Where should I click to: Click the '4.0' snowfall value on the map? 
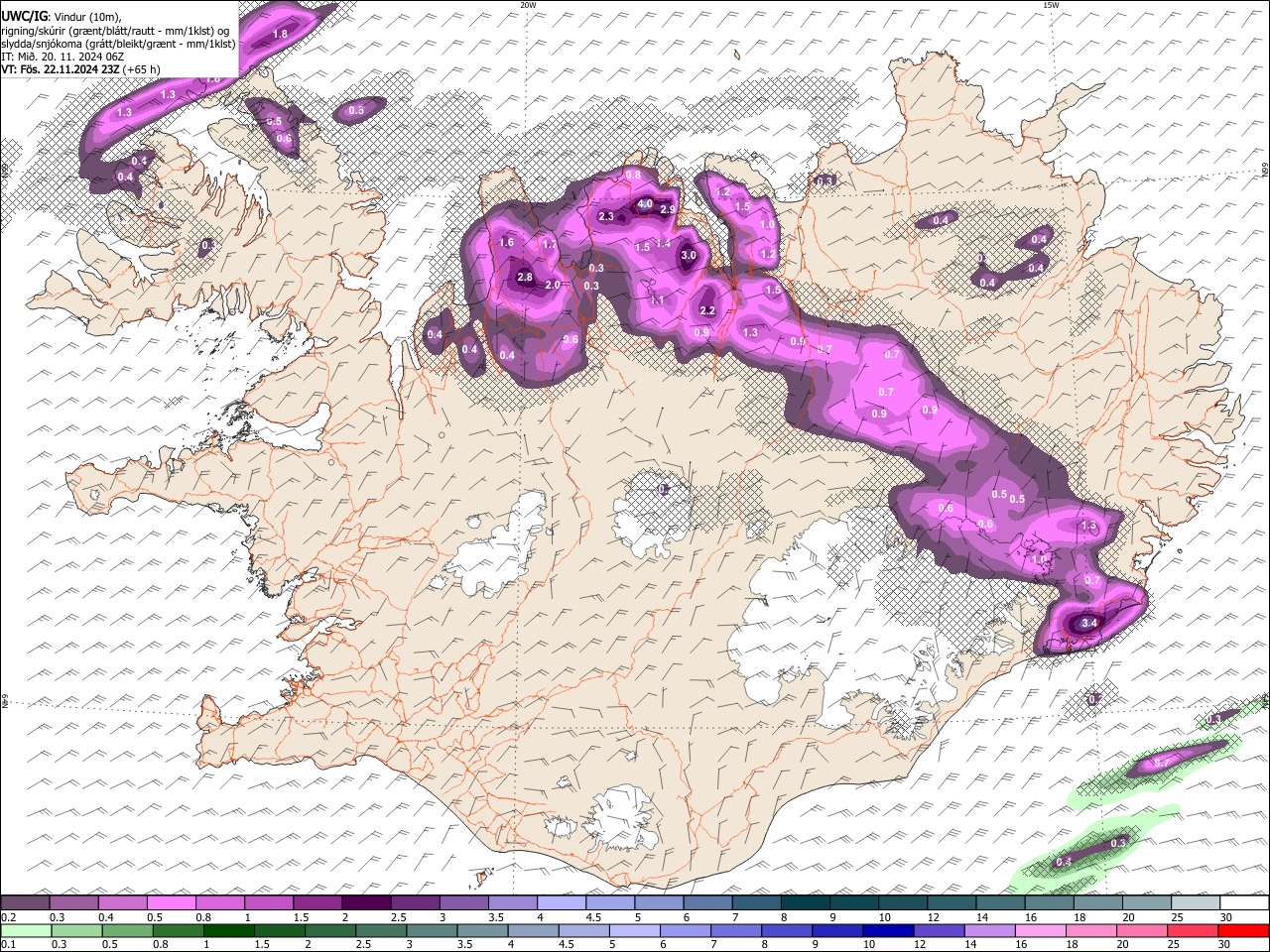[645, 205]
